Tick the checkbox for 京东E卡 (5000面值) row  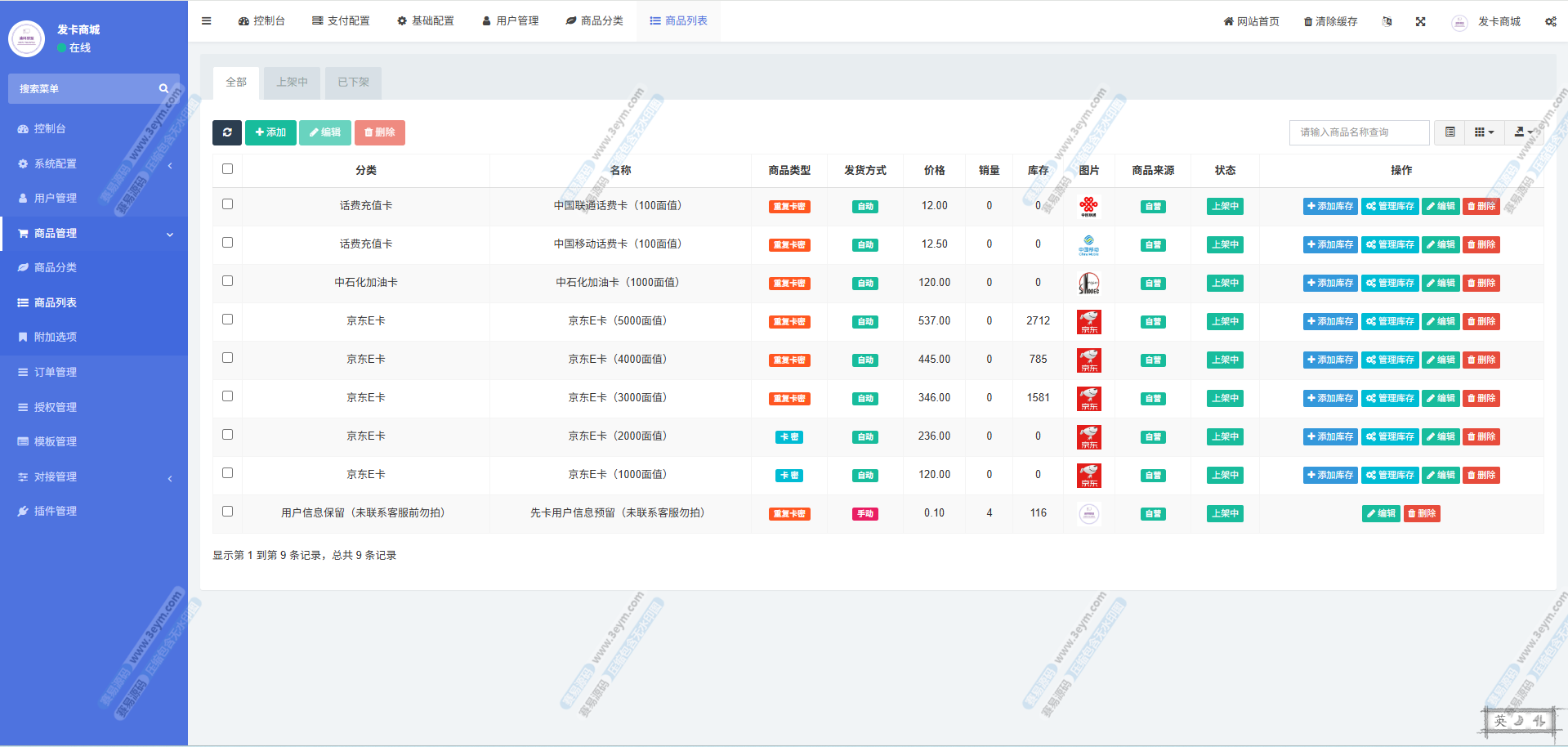tap(228, 320)
